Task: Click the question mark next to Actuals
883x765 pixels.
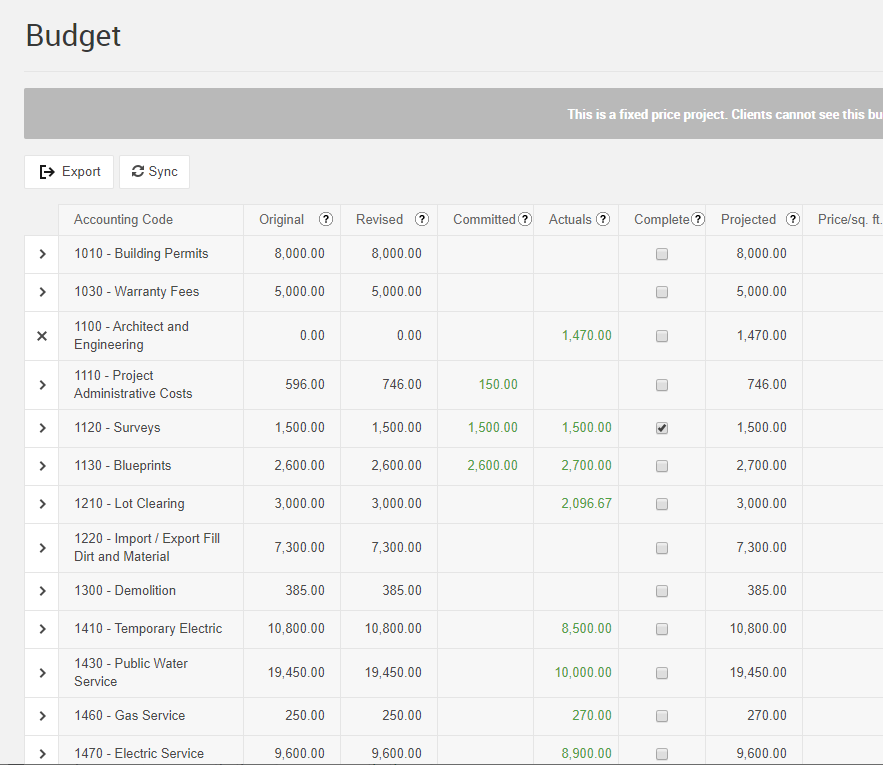Action: tap(603, 220)
